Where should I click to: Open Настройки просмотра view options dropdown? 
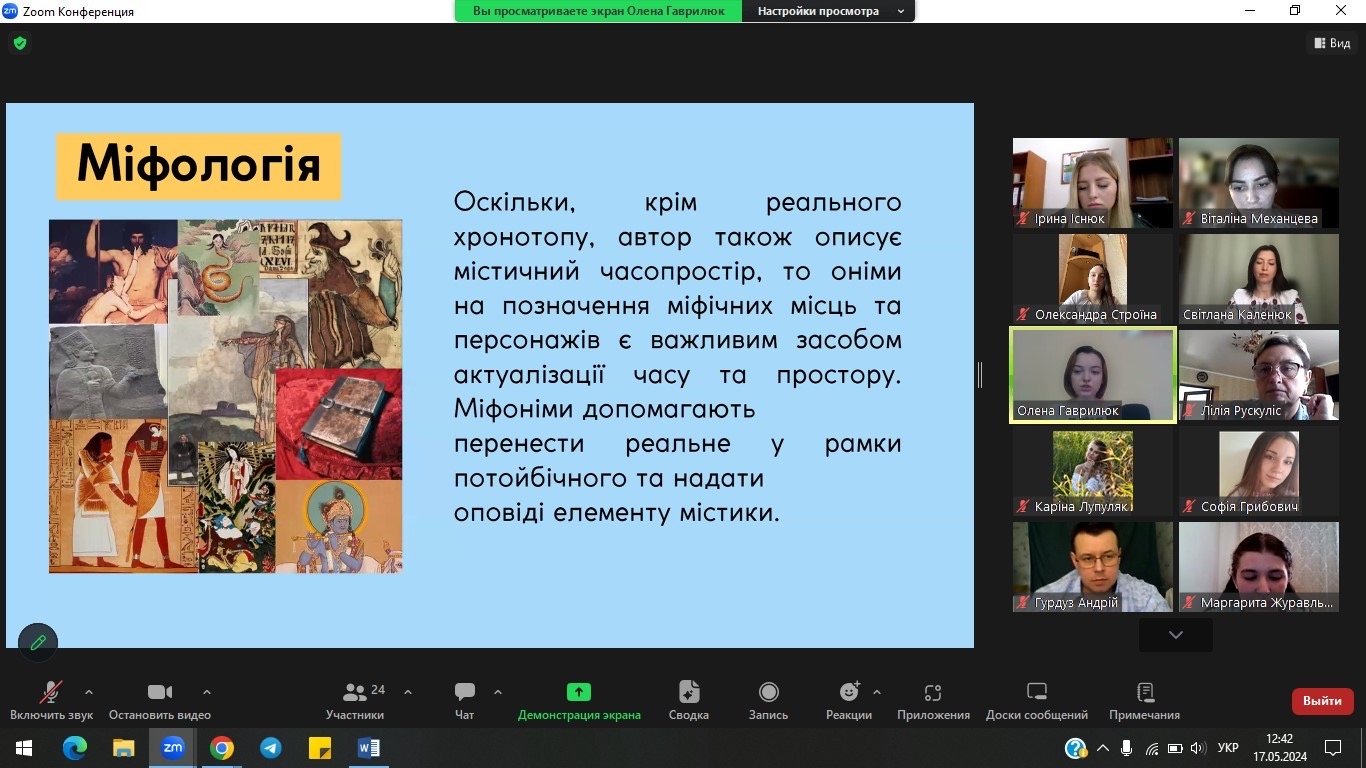(x=830, y=11)
